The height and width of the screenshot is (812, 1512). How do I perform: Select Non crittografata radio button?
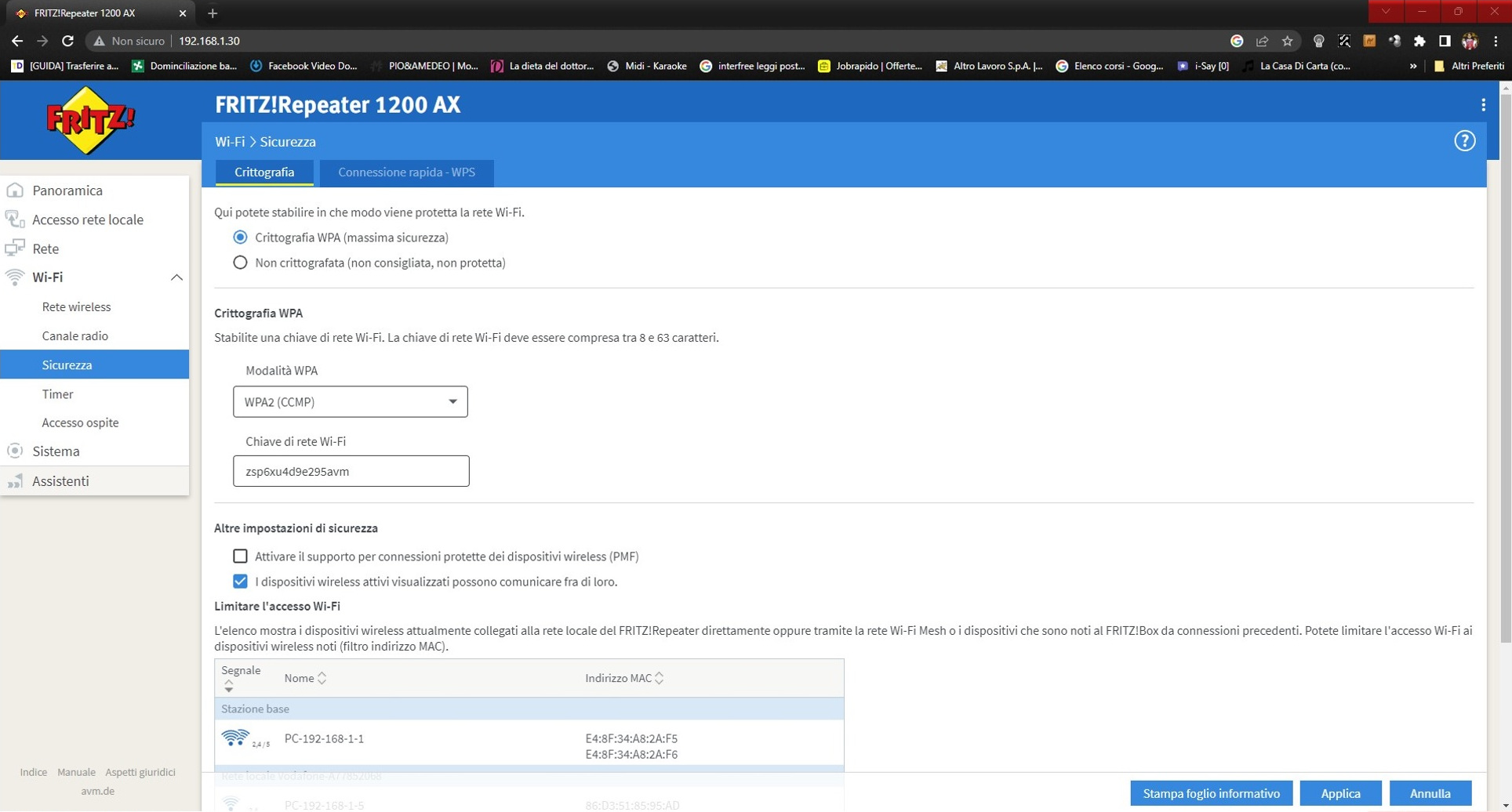point(240,263)
